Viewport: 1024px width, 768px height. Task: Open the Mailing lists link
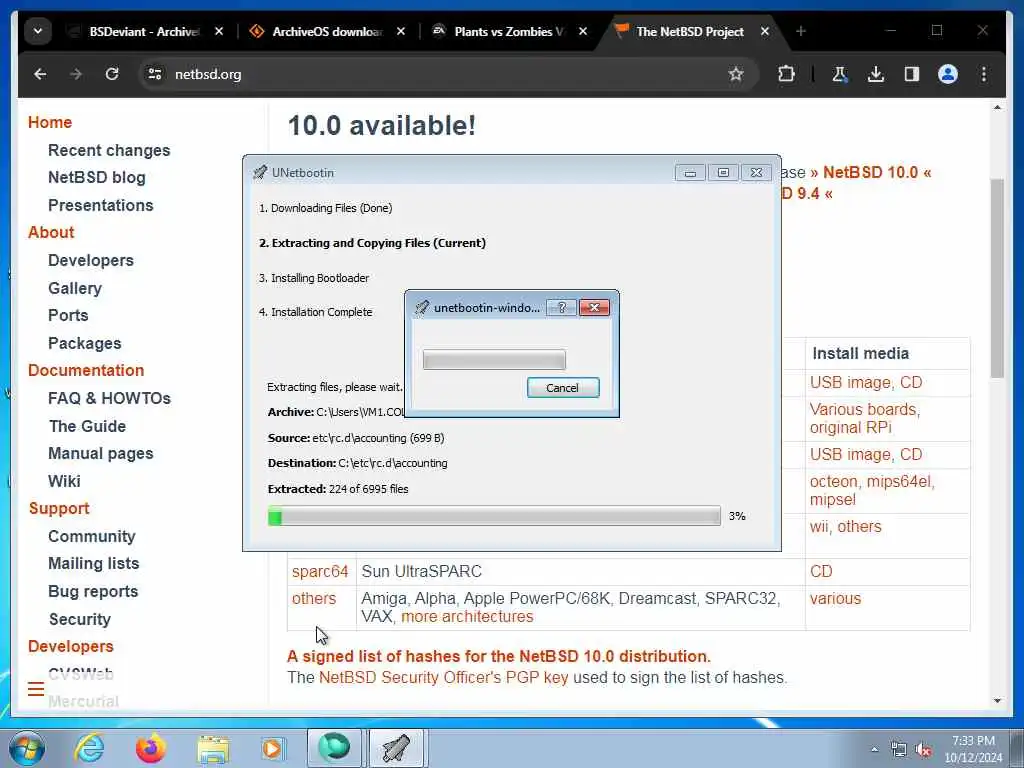point(93,564)
